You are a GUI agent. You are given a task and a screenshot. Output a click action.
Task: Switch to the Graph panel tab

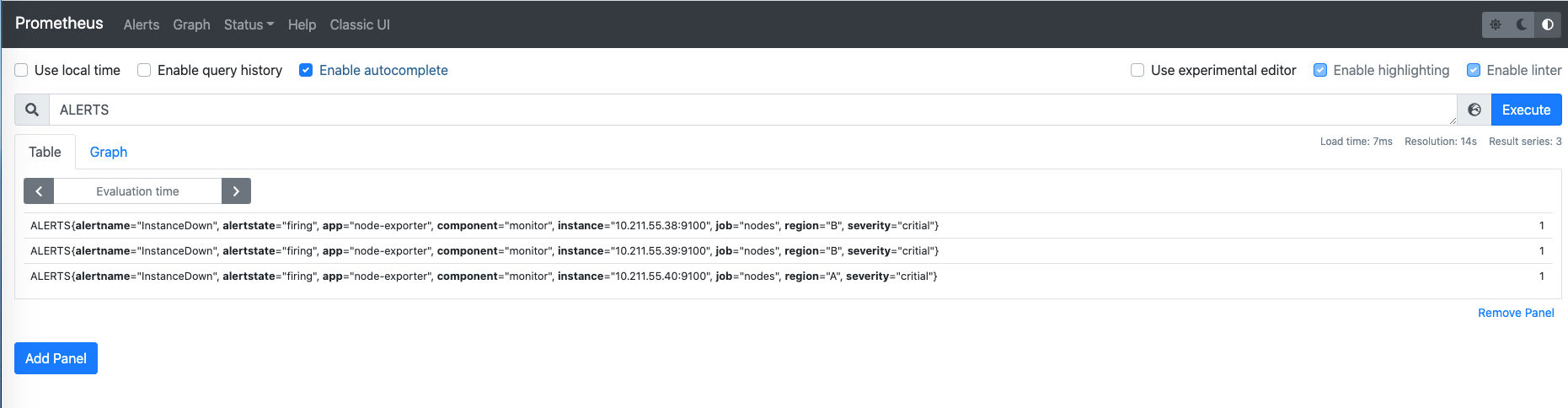[x=109, y=152]
